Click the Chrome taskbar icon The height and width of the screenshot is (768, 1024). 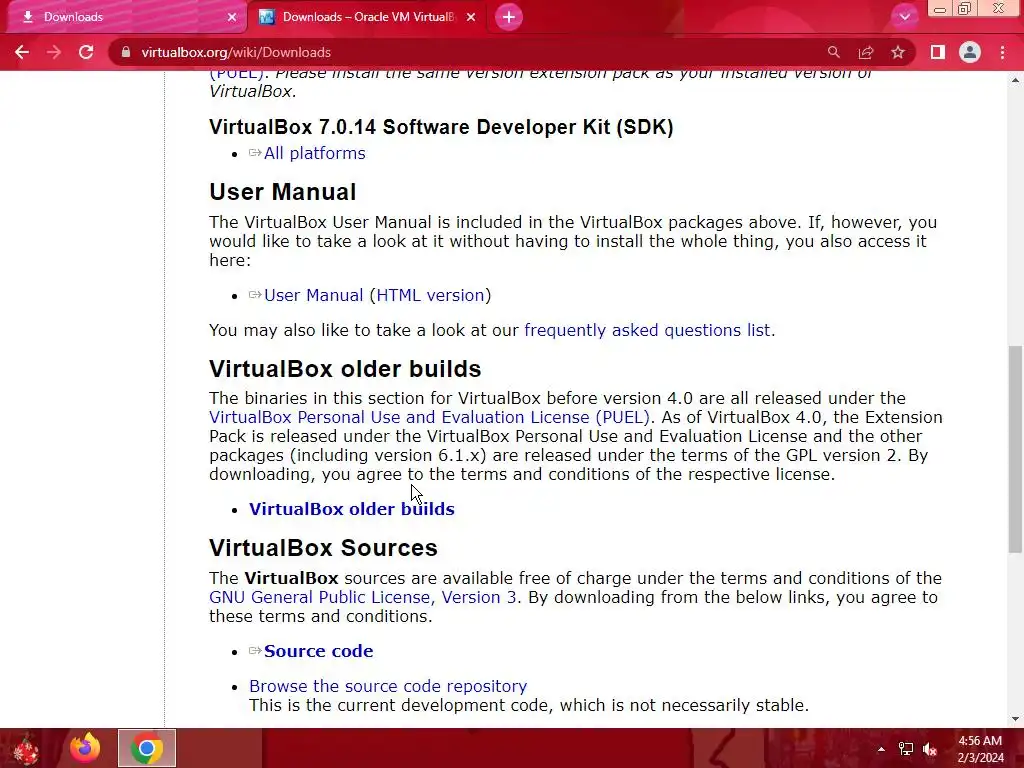pyautogui.click(x=147, y=748)
